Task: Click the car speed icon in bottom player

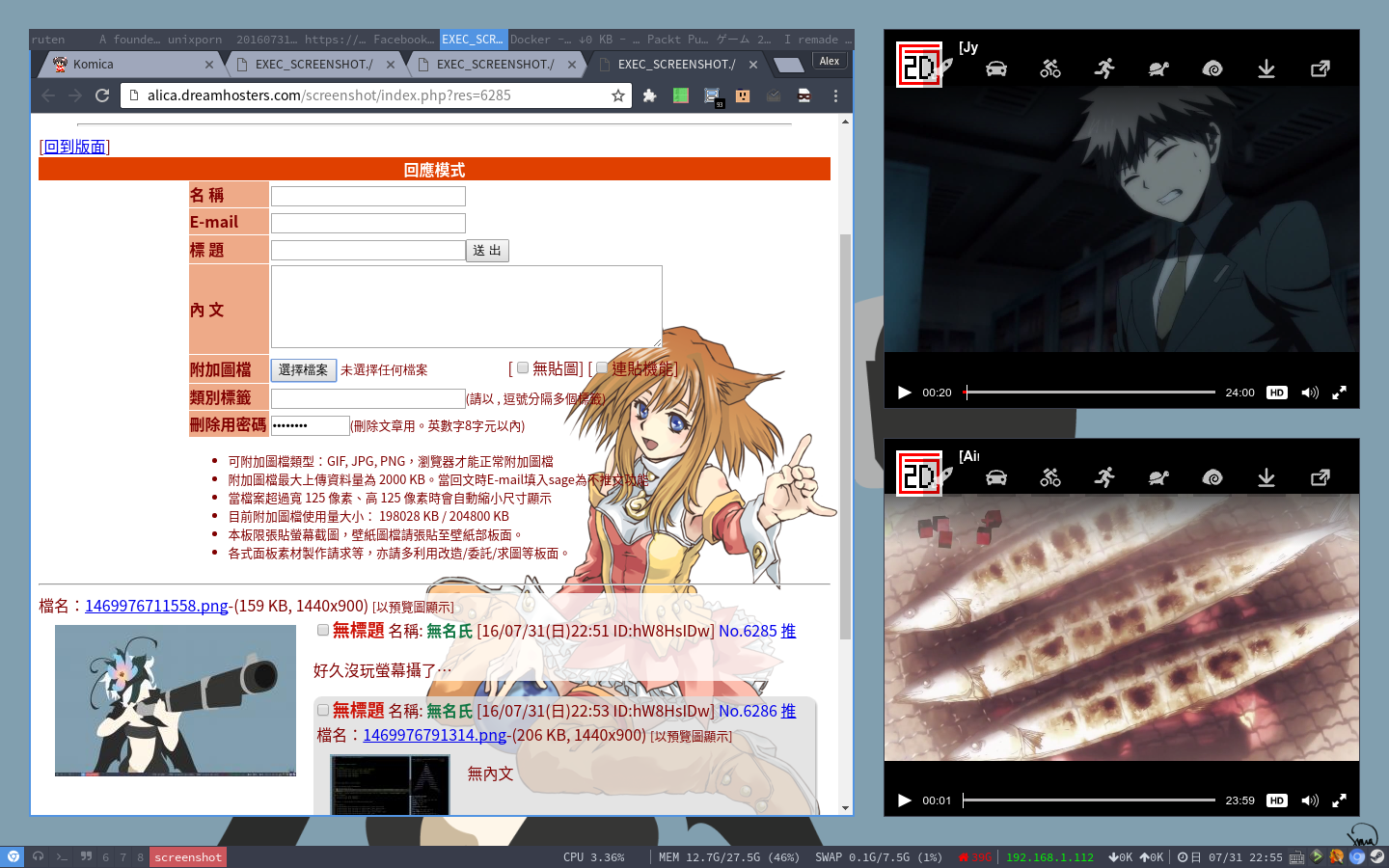Action: point(996,477)
